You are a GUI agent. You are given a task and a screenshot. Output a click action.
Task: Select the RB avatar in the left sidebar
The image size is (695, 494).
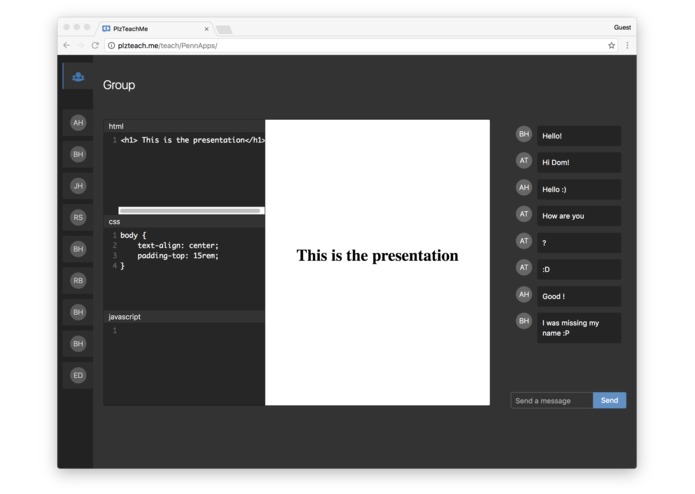[x=78, y=280]
